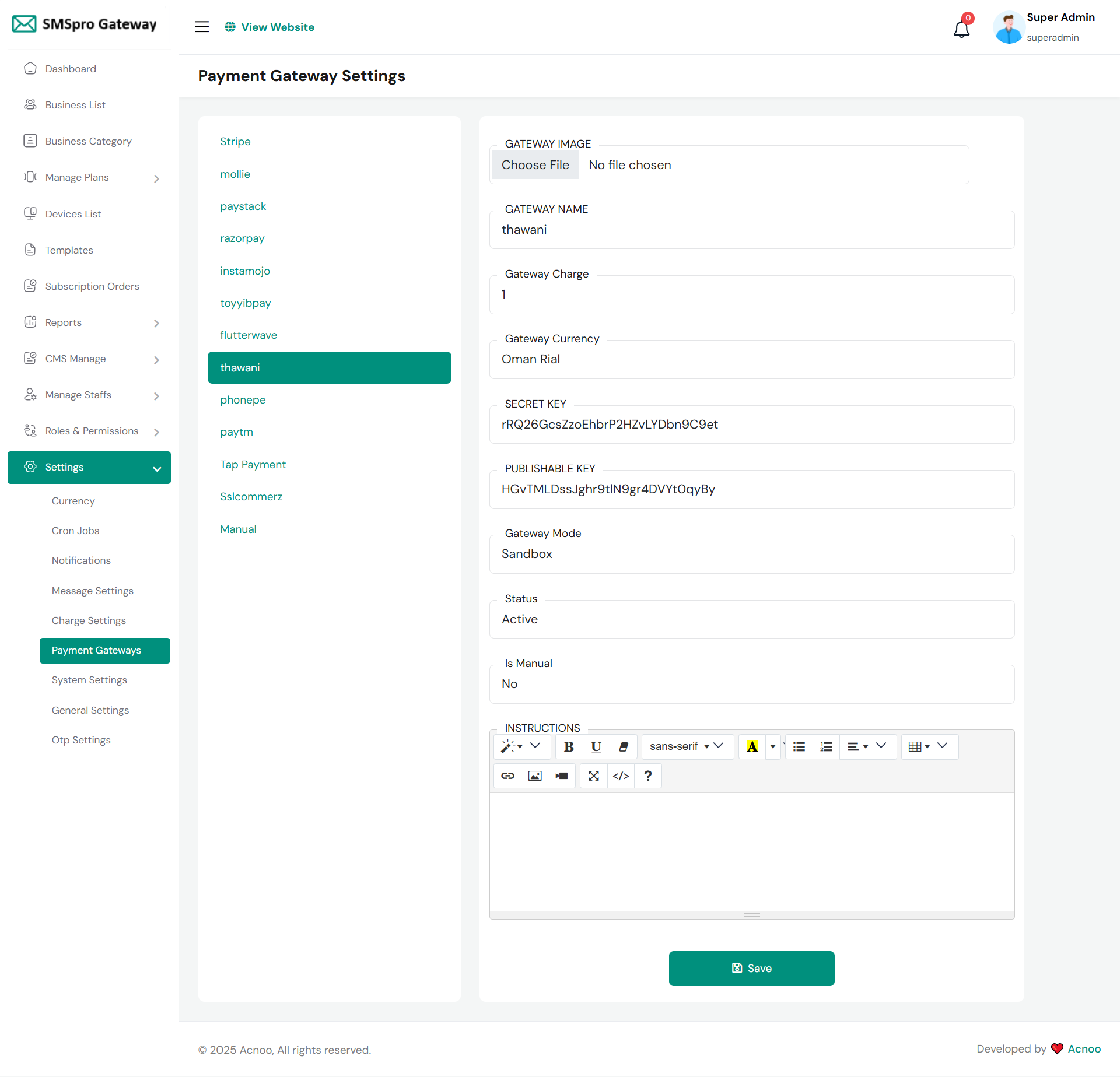The width and height of the screenshot is (1120, 1077).
Task: Insert a link using the chain icon
Action: click(x=508, y=776)
